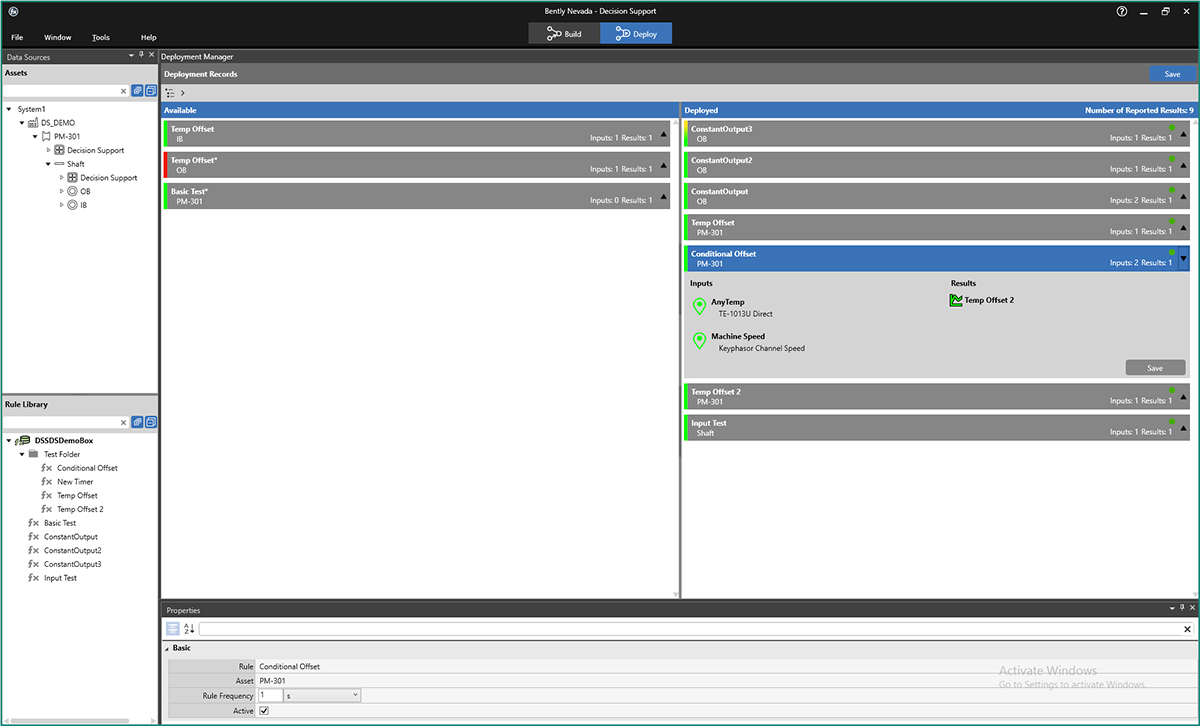Screen dimensions: 1200x726
Task: Click the tree view icon under Deployment Records
Action: 170,93
